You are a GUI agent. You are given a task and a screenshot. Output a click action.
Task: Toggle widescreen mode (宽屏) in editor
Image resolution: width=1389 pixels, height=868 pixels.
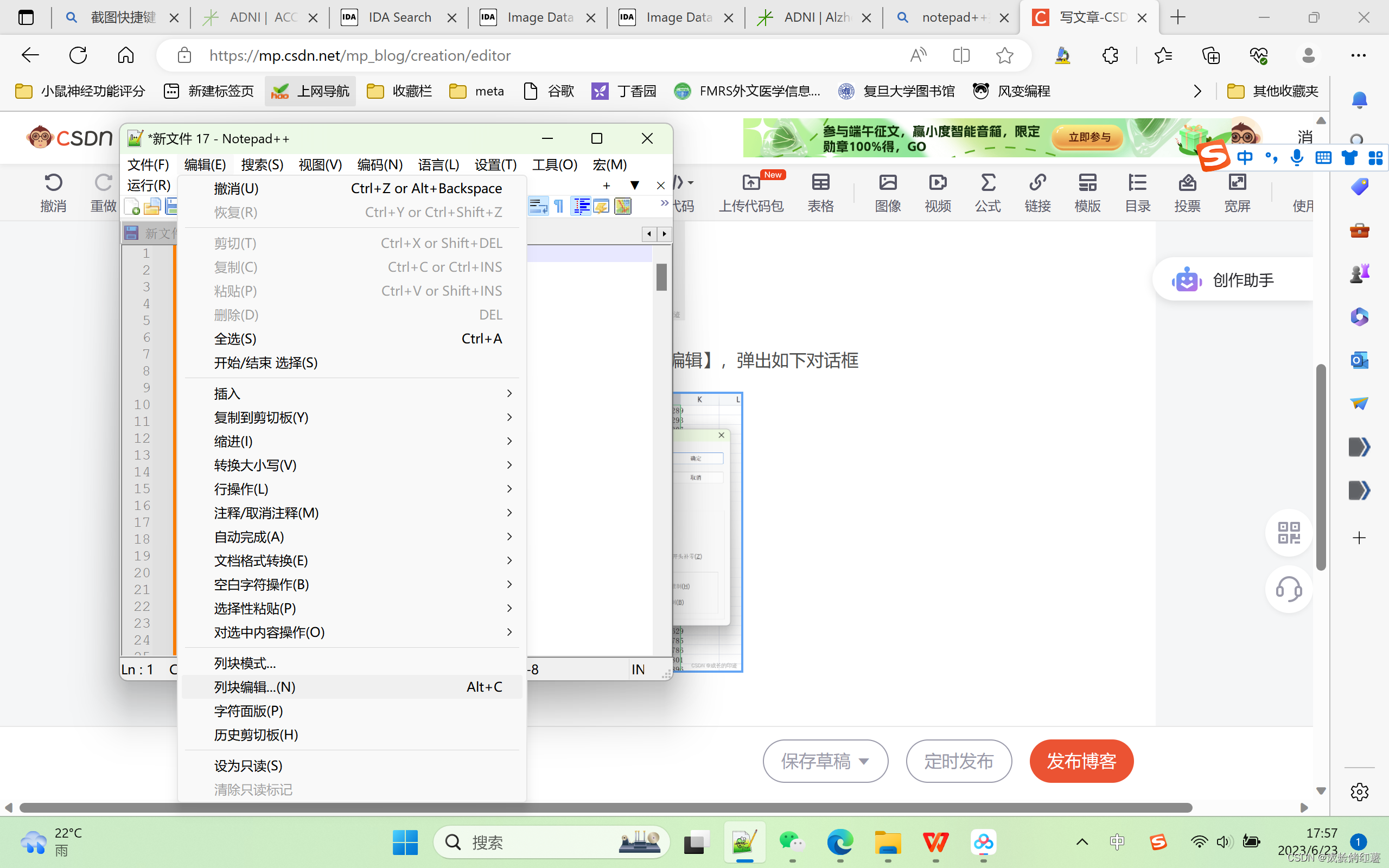point(1237,184)
